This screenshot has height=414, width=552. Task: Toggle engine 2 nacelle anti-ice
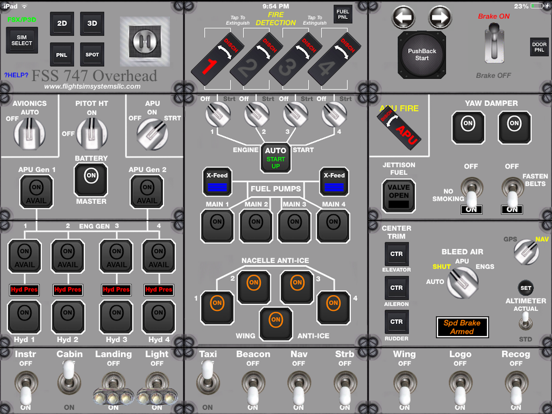254,287
